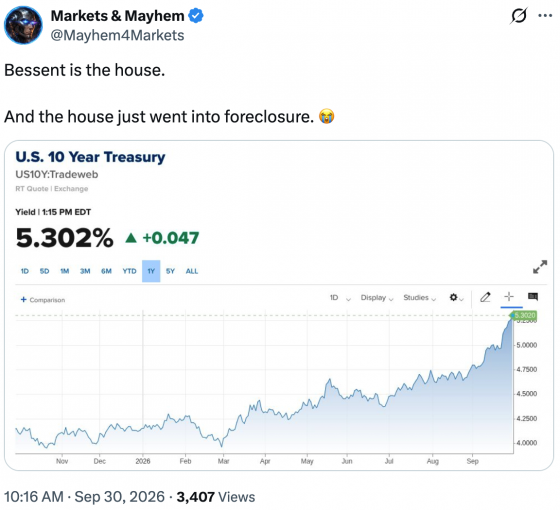Select the YTD range tab
Viewport: 560px width, 510px height.
[129, 271]
